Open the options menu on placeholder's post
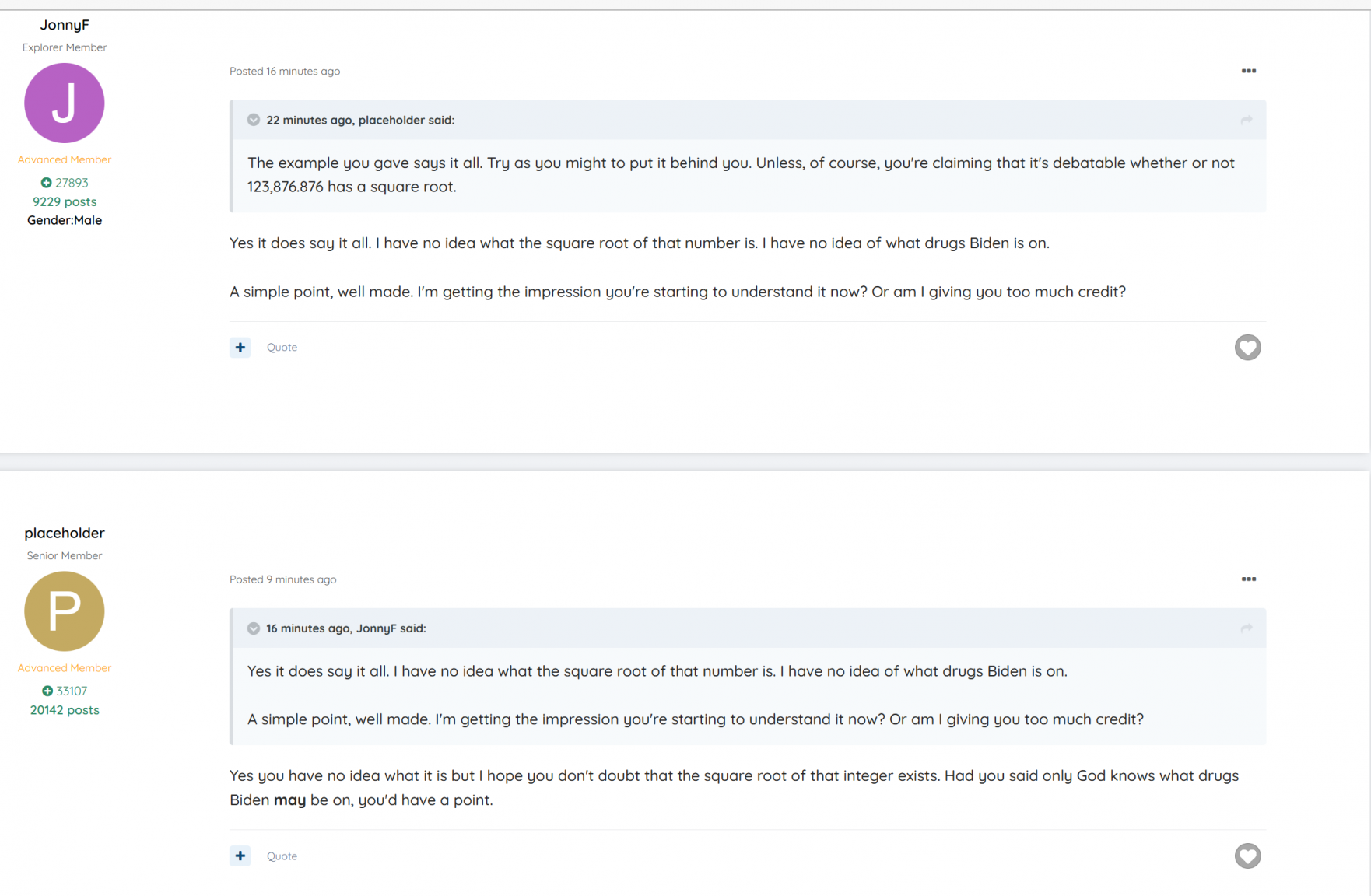Image resolution: width=1371 pixels, height=896 pixels. pyautogui.click(x=1248, y=579)
